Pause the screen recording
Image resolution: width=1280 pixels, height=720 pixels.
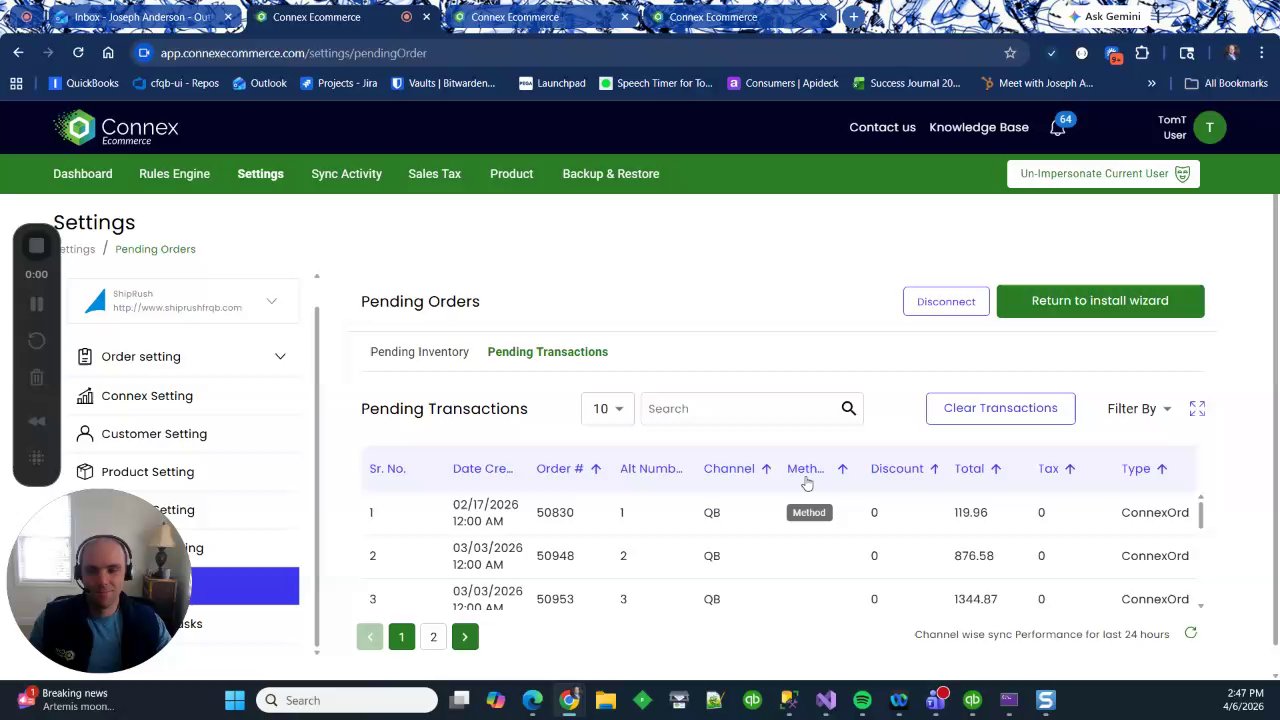click(36, 304)
